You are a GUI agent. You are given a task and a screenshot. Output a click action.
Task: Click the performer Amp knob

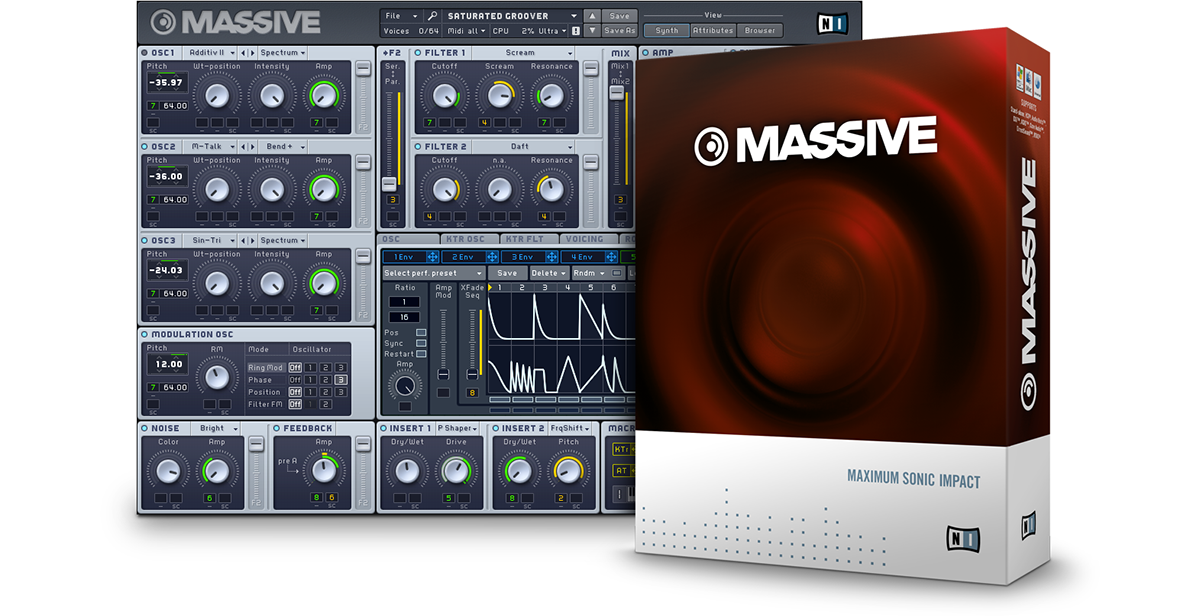[x=404, y=387]
